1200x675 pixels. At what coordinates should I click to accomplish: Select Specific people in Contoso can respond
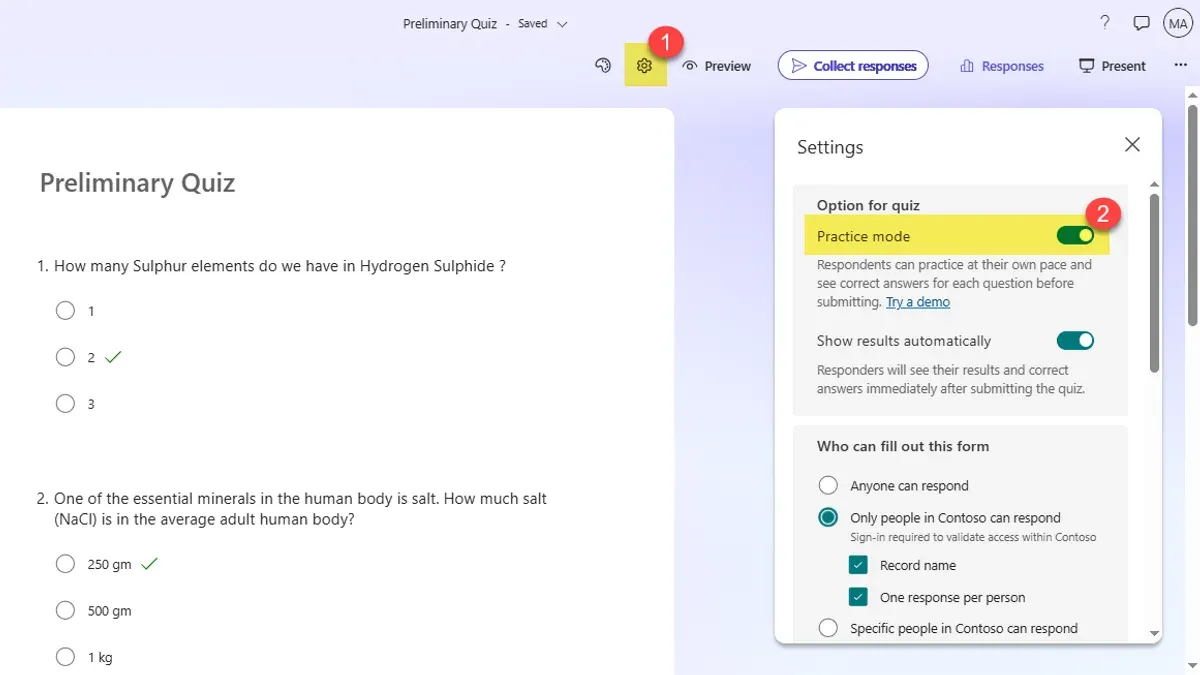(828, 629)
